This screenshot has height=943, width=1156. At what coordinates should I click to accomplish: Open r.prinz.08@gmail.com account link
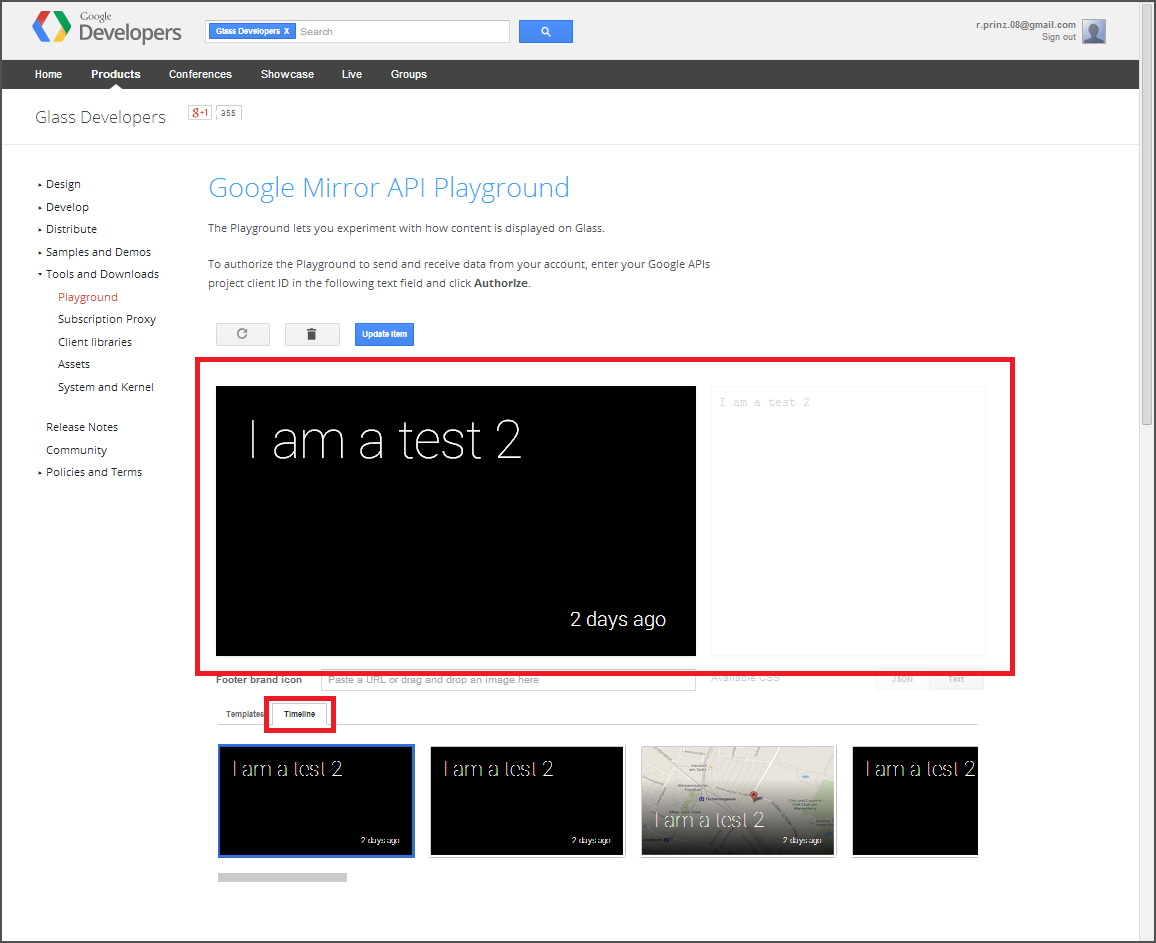point(1026,24)
